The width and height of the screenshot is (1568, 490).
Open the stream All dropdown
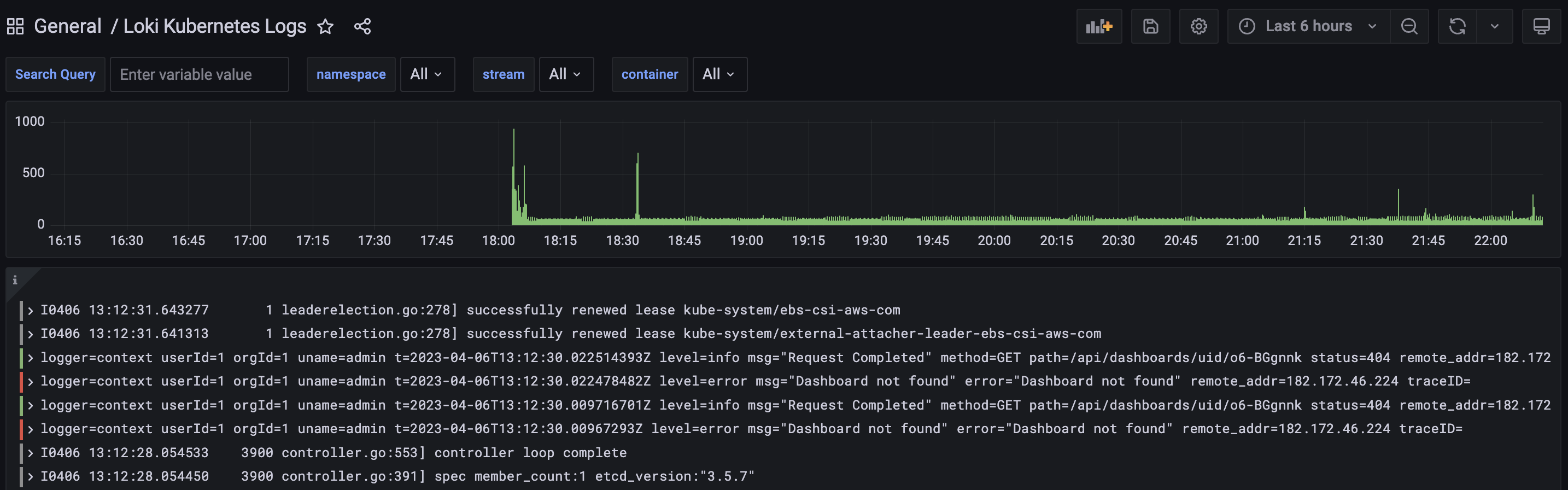(x=566, y=74)
